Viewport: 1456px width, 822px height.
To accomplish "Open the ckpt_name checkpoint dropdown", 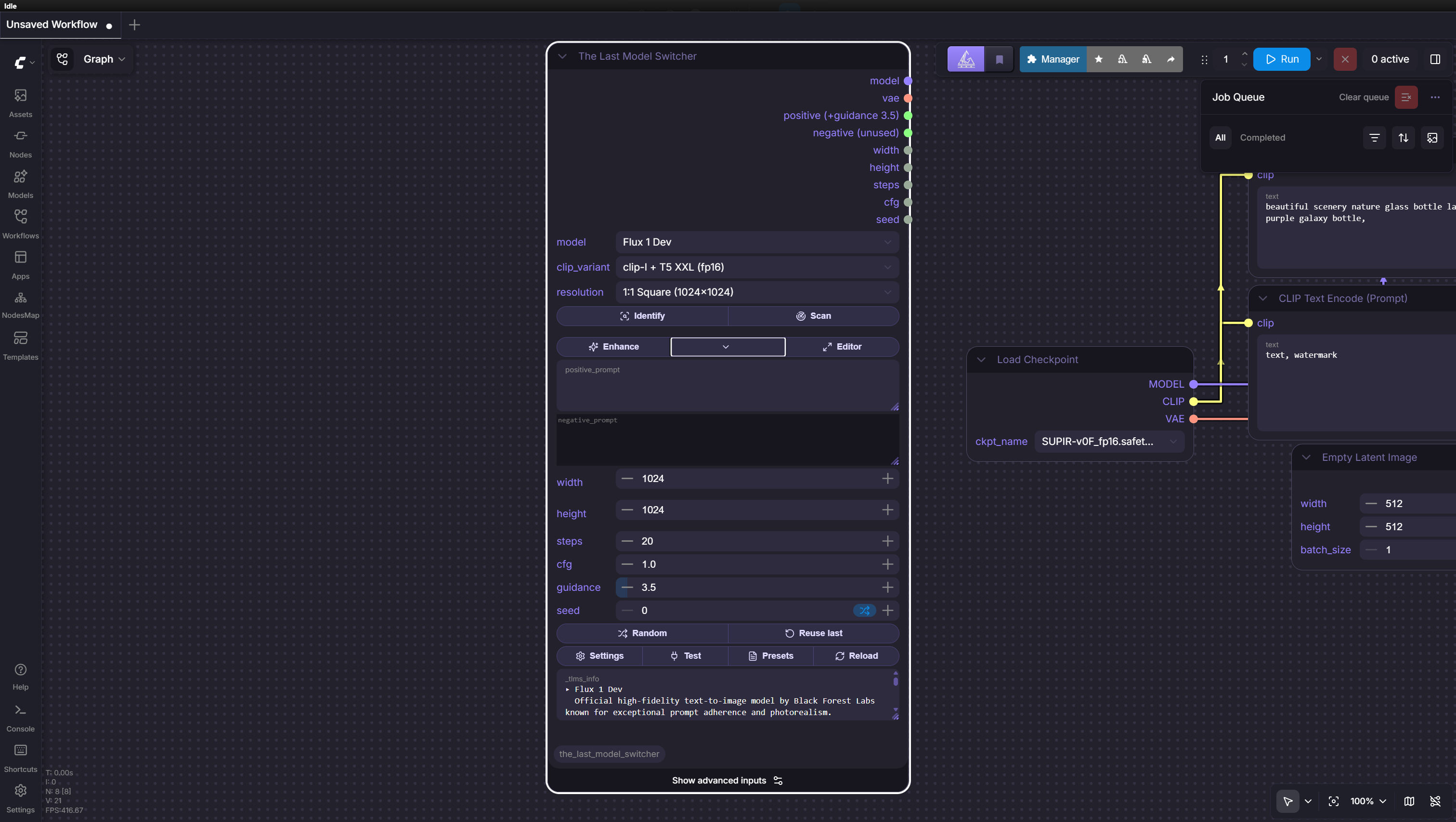I will pyautogui.click(x=1108, y=442).
